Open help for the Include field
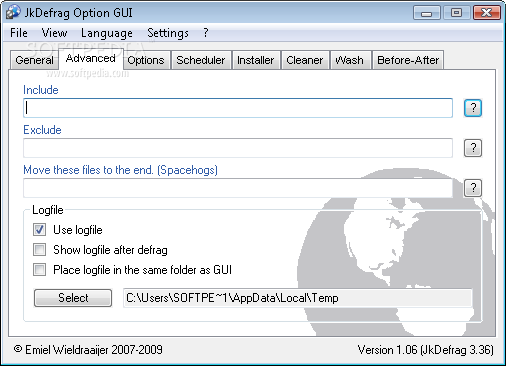This screenshot has width=506, height=366. tap(473, 108)
